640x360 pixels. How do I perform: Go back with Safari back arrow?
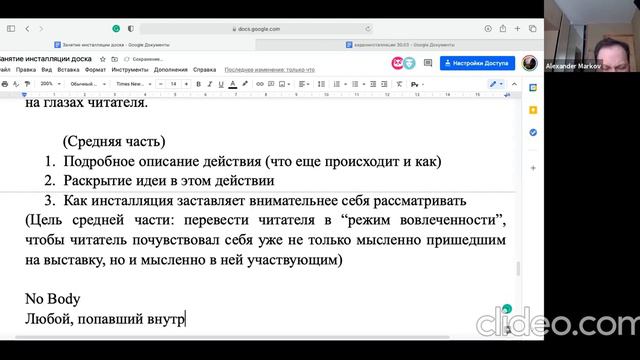click(27, 29)
